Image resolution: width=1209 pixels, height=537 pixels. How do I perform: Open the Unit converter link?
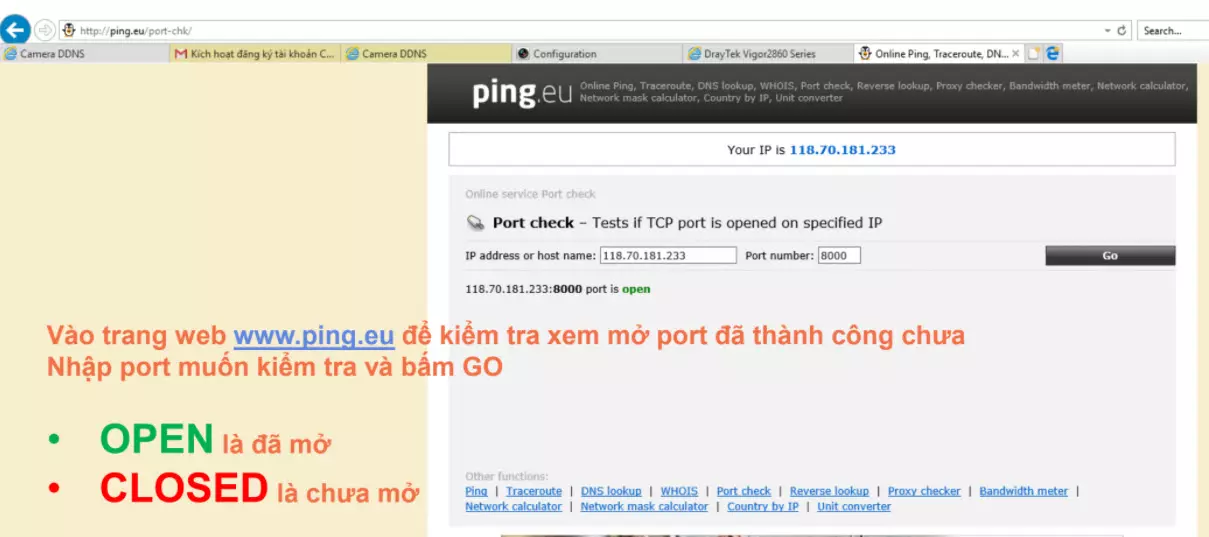[854, 506]
